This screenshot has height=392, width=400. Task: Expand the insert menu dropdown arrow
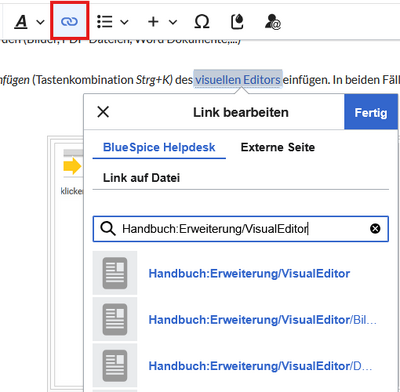tap(173, 22)
